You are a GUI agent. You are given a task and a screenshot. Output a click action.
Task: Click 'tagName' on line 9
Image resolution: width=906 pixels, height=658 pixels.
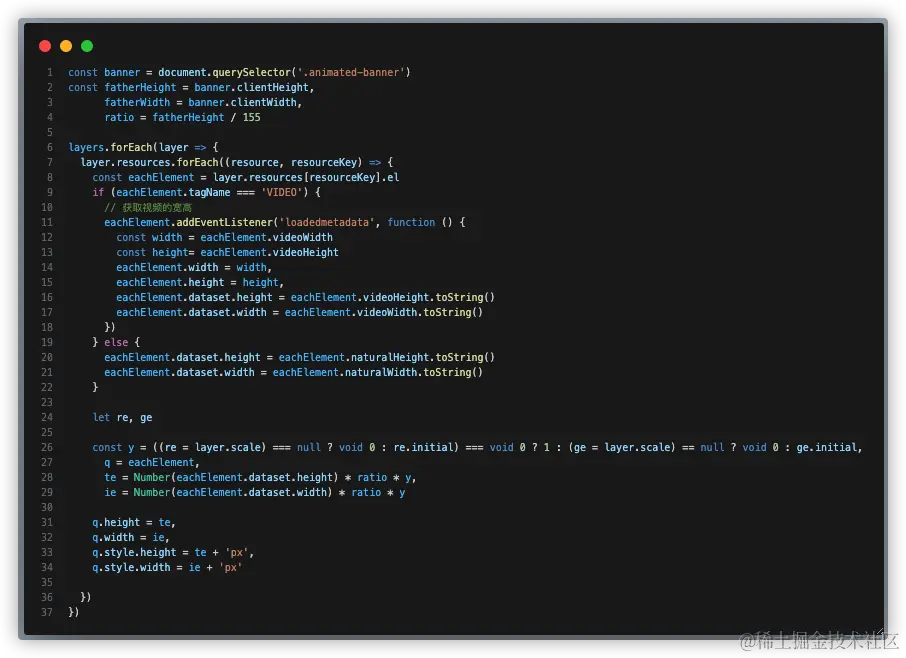209,192
